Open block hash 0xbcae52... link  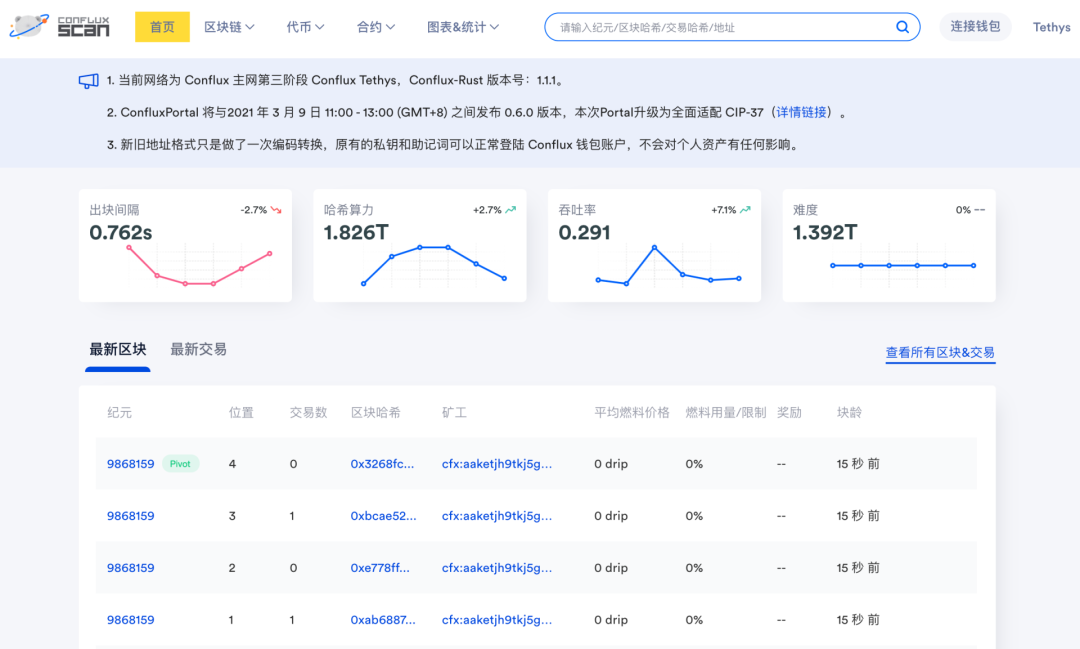(x=383, y=516)
